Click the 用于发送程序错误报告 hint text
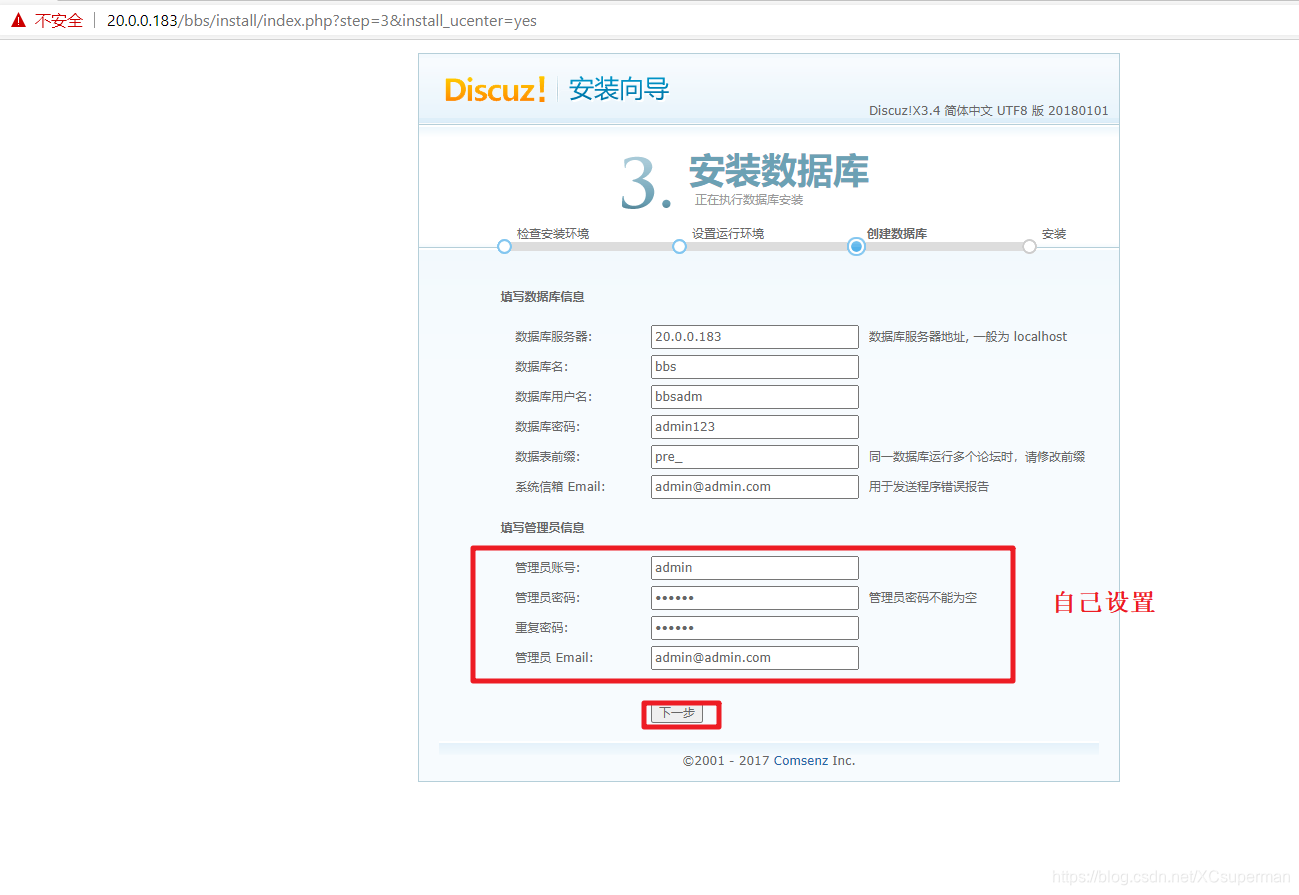The width and height of the screenshot is (1299, 895). pos(929,487)
